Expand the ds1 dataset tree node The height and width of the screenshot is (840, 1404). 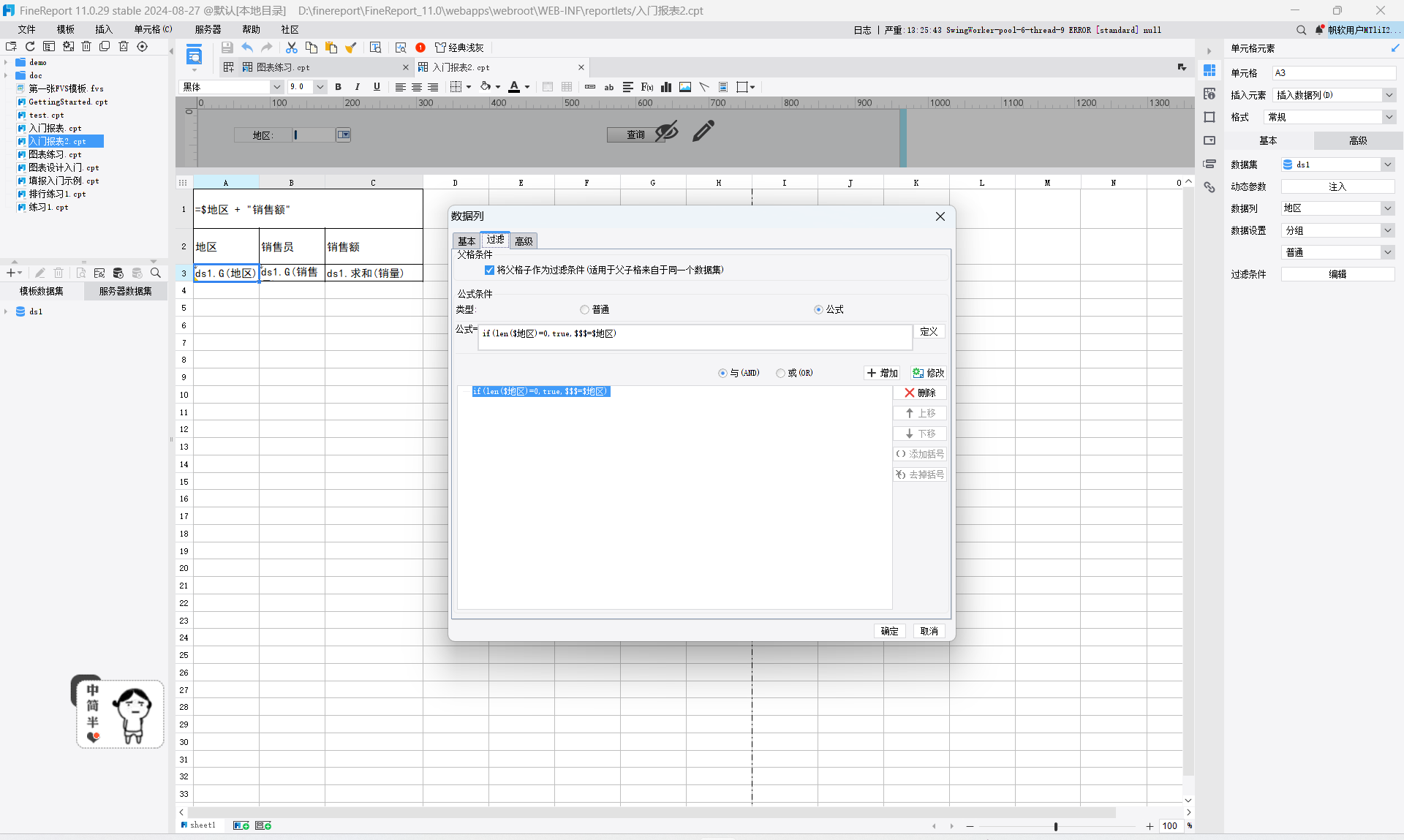pos(7,311)
